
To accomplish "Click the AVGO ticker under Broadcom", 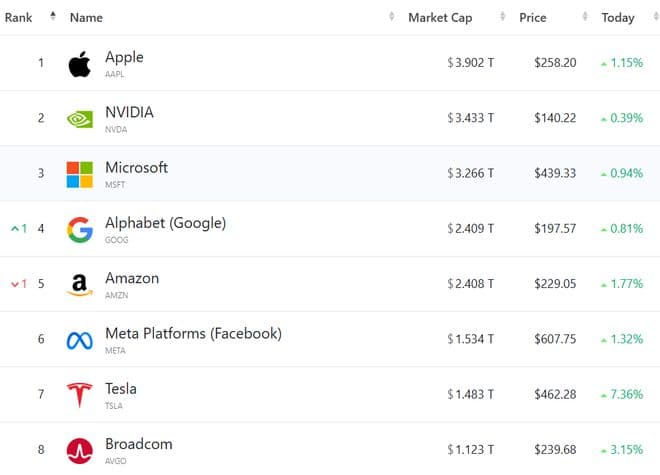I will point(116,461).
